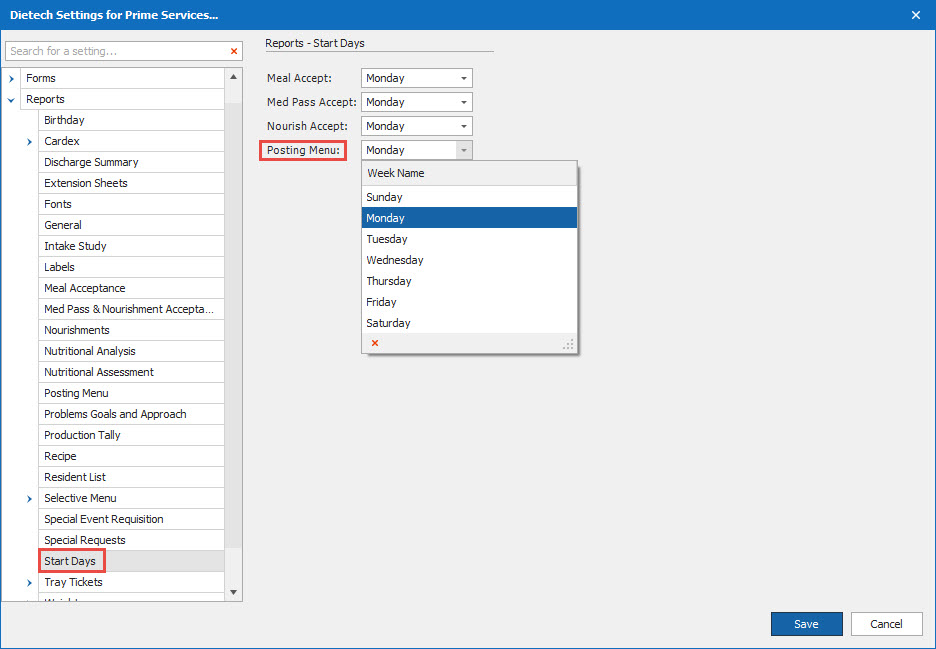This screenshot has height=649, width=936.
Task: Open the Med Pass Accept day dropdown
Action: pos(464,102)
